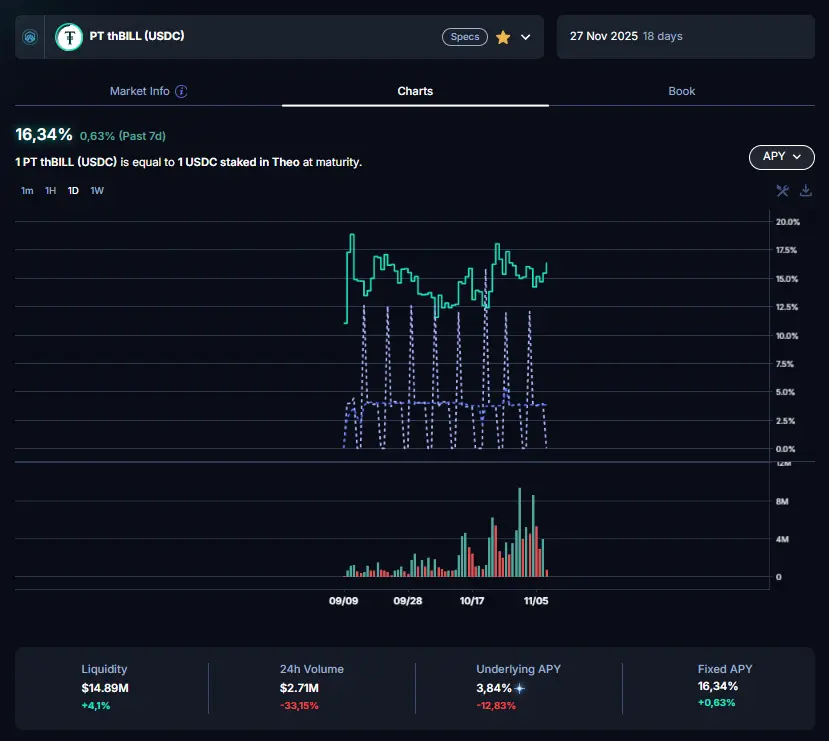Click the tallest green volume bar
The width and height of the screenshot is (829, 741).
pos(520,533)
